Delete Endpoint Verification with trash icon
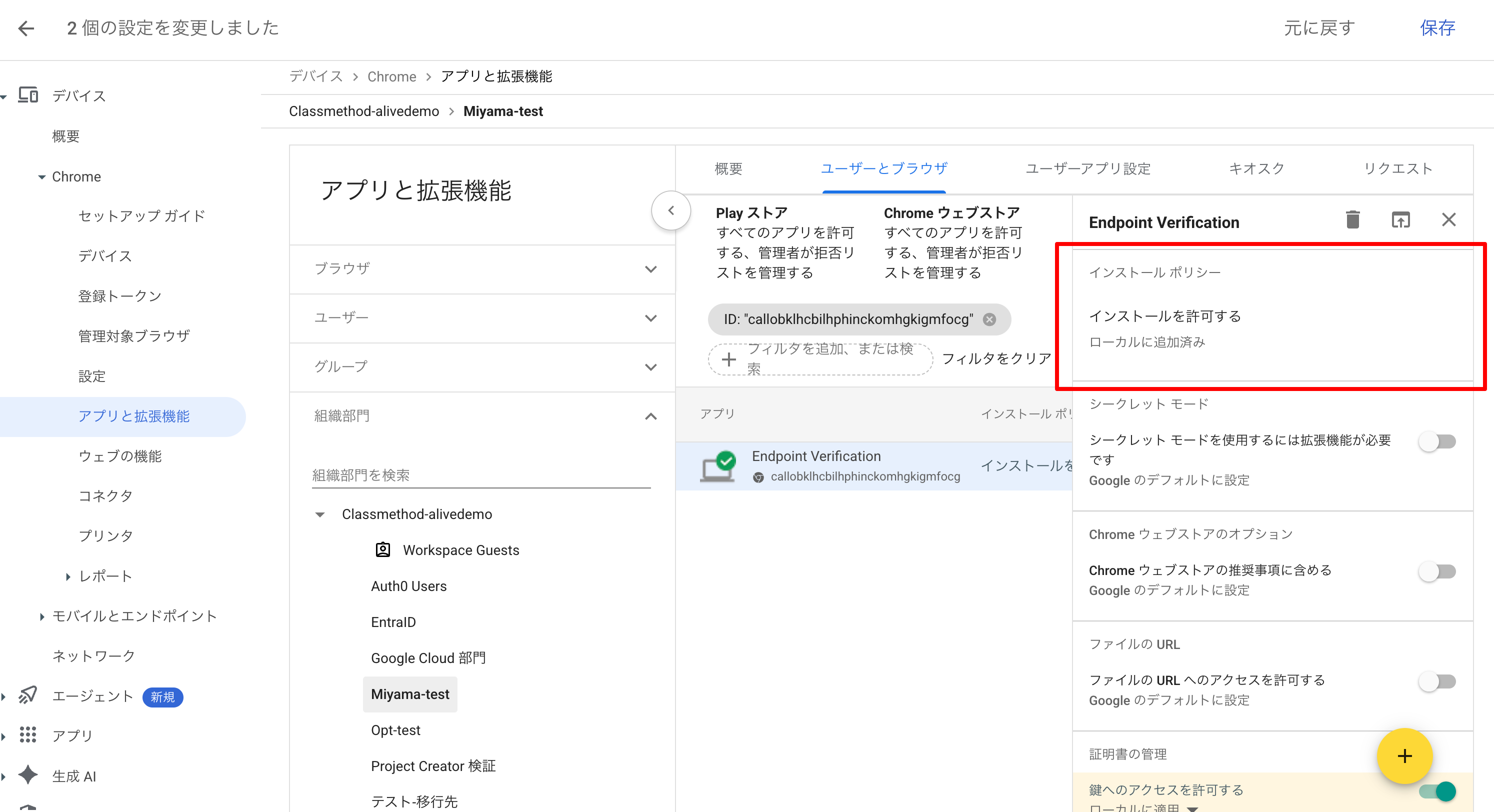 tap(1352, 220)
